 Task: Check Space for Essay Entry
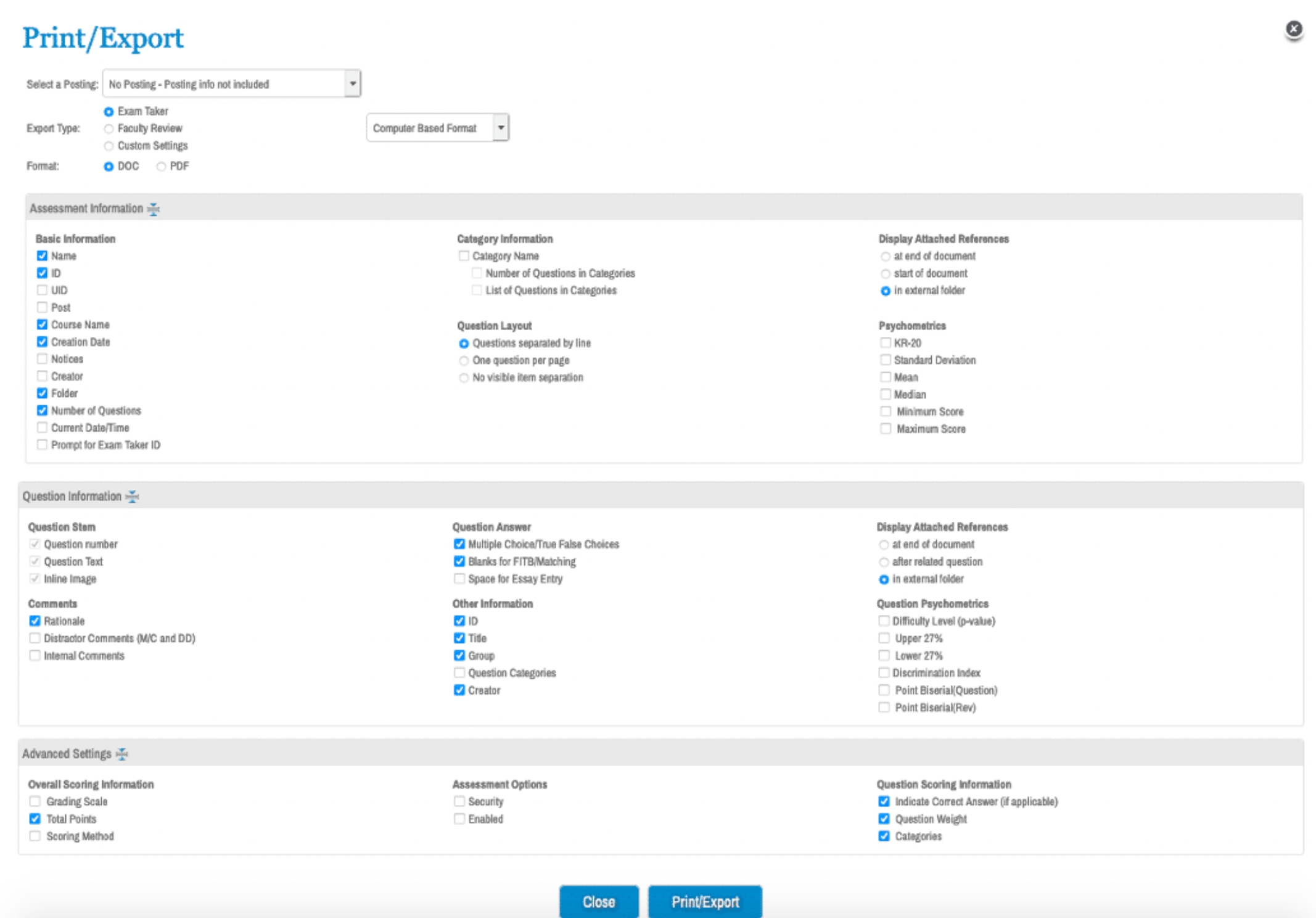pyautogui.click(x=459, y=579)
